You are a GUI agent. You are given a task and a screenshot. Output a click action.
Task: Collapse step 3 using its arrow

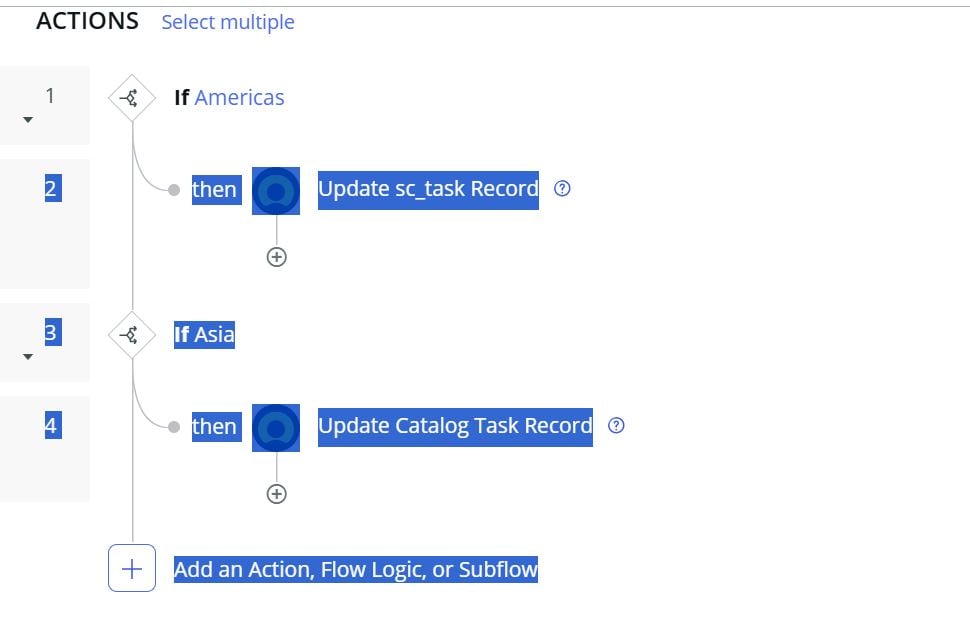pyautogui.click(x=28, y=357)
